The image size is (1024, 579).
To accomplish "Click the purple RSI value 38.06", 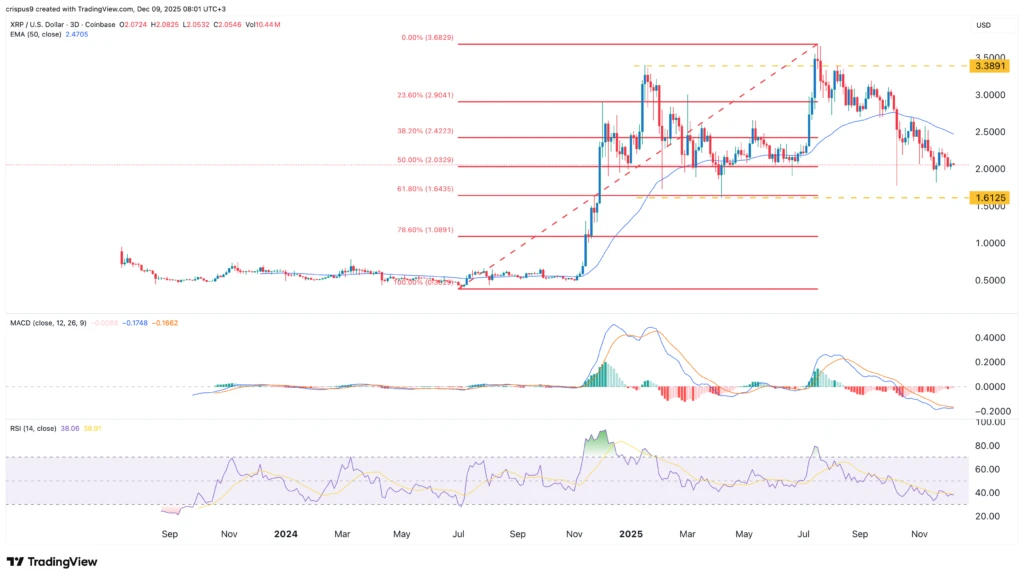I will 70,428.
